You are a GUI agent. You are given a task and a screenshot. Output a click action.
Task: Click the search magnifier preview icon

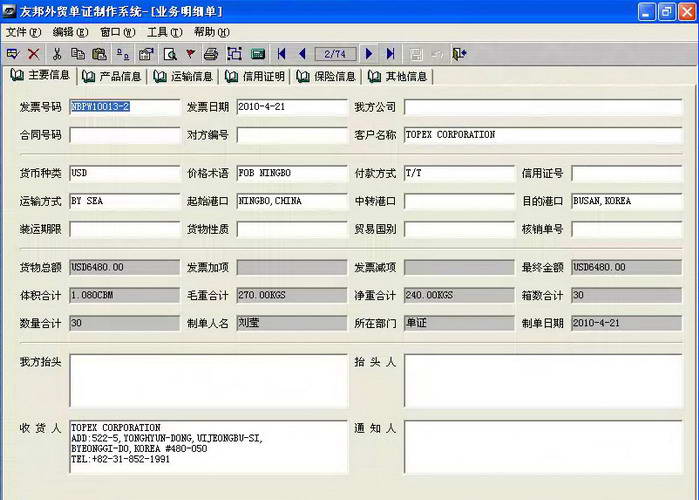click(x=170, y=54)
